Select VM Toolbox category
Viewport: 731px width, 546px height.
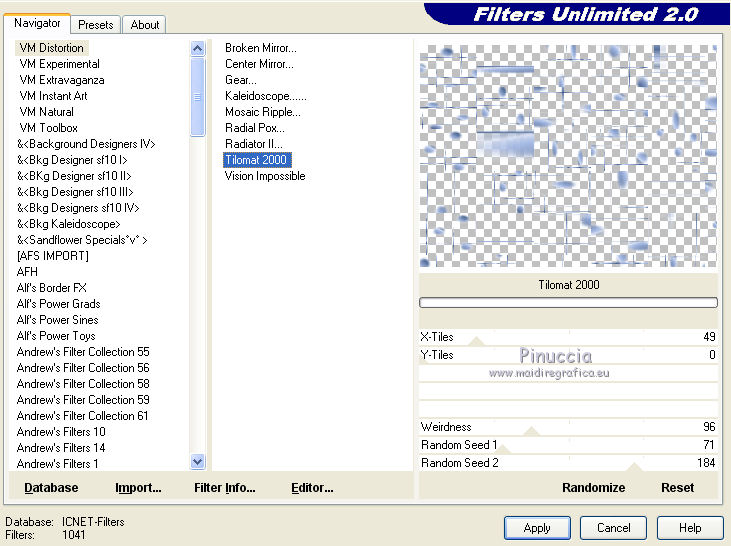coord(48,128)
